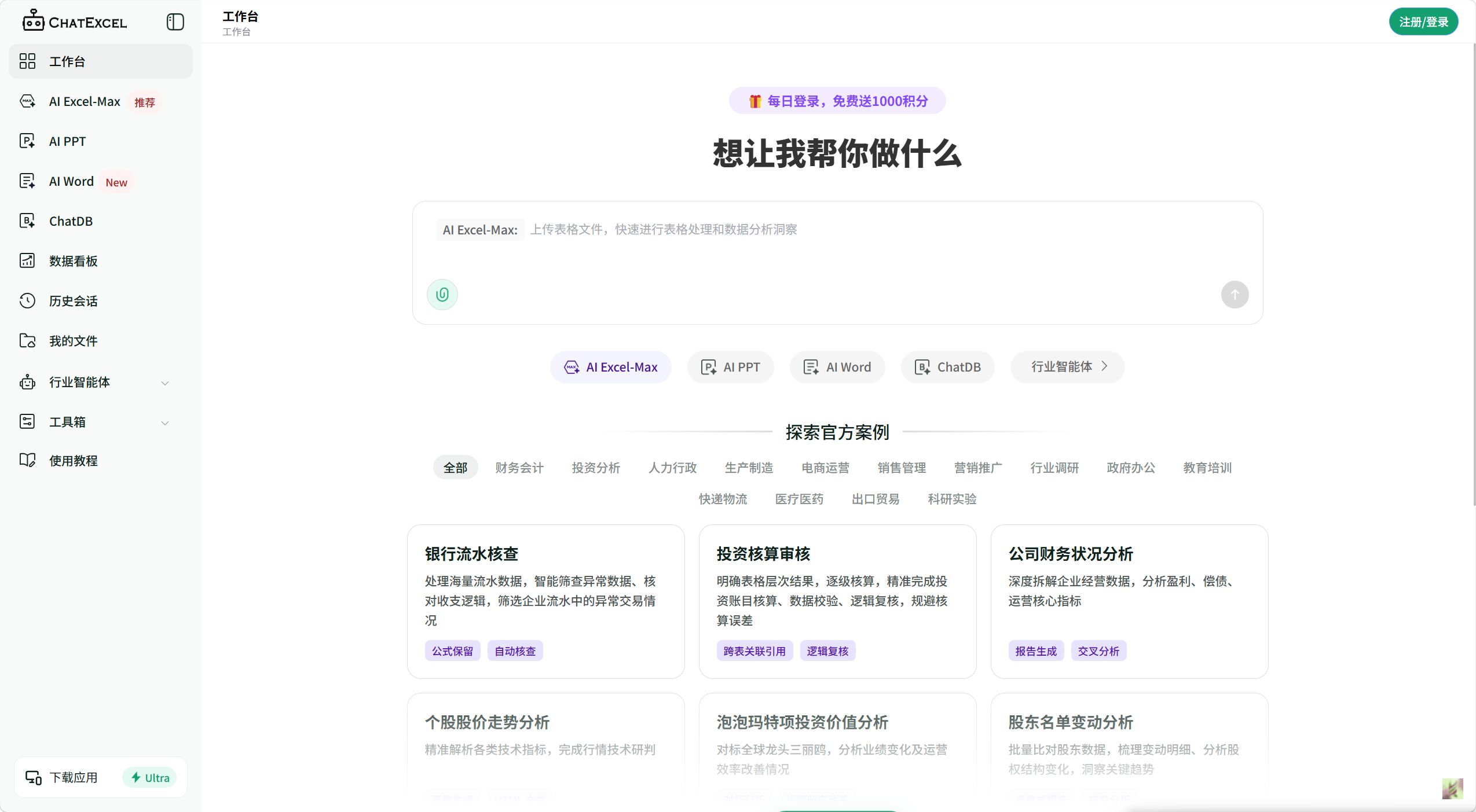1476x812 pixels.
Task: Collapse the sidebar with the panel toggle icon
Action: tap(175, 22)
